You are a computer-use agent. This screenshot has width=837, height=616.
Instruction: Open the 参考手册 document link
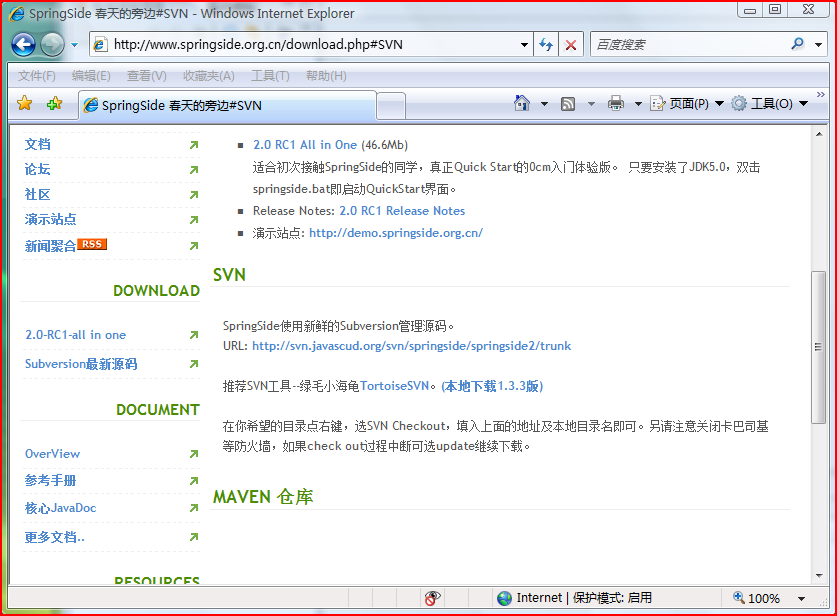pyautogui.click(x=50, y=480)
